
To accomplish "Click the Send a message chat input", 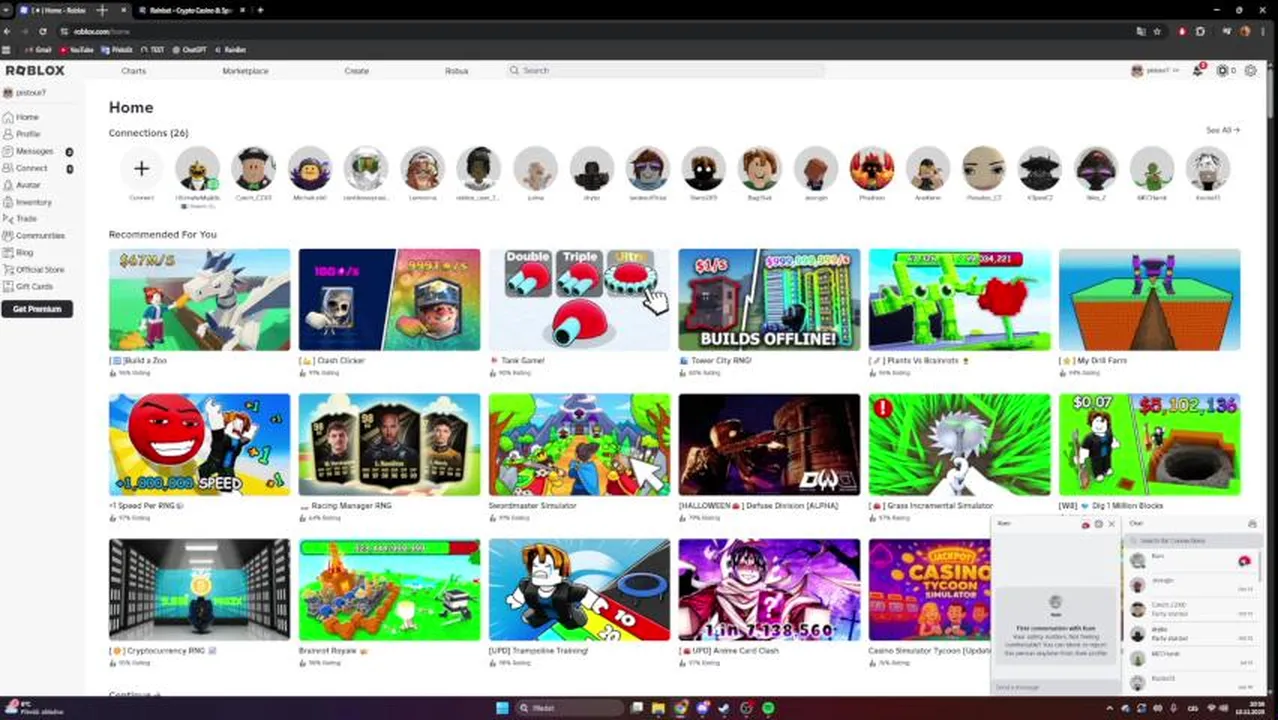I will tap(1055, 687).
